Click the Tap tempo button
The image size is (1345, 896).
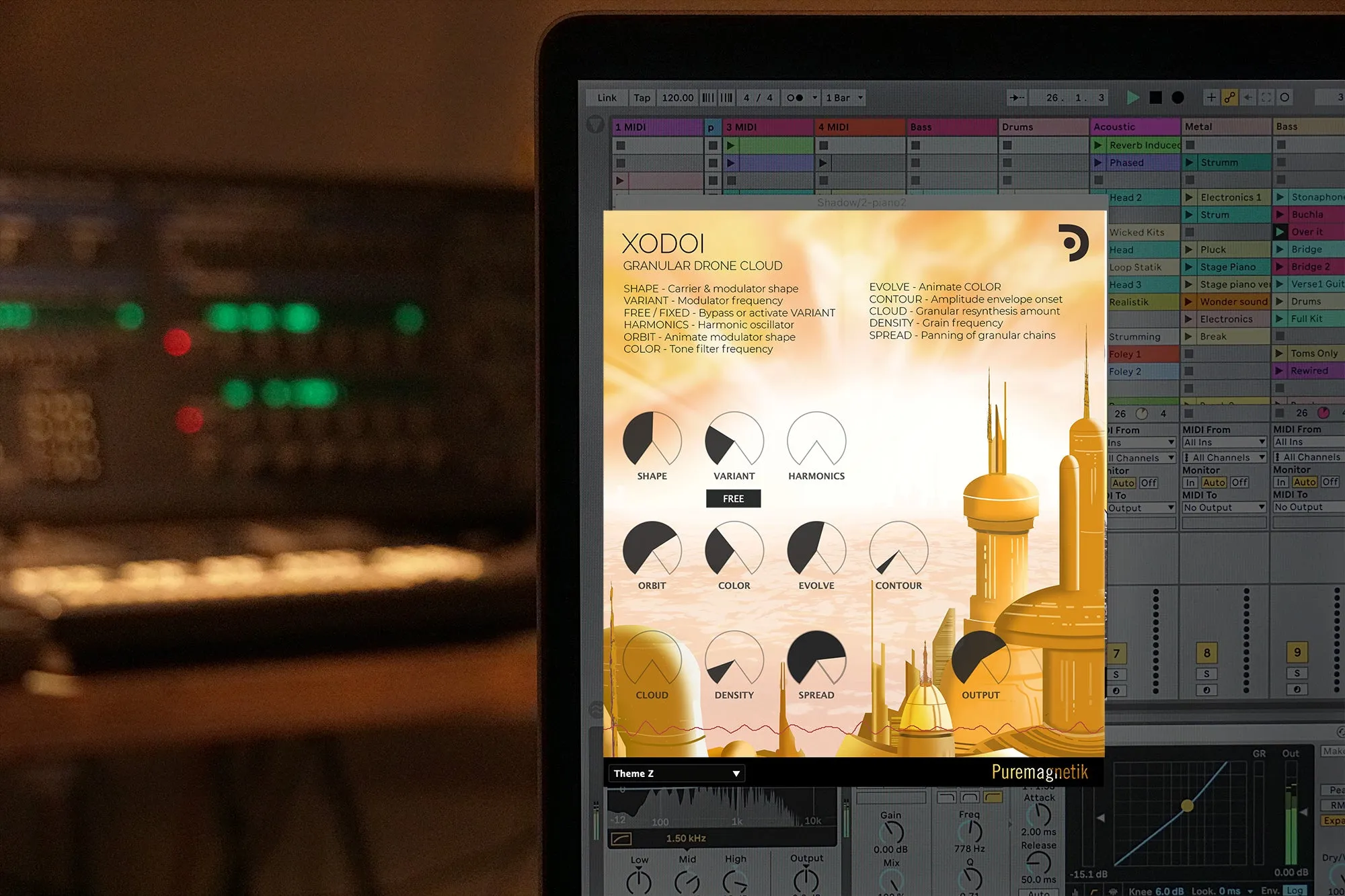[642, 98]
